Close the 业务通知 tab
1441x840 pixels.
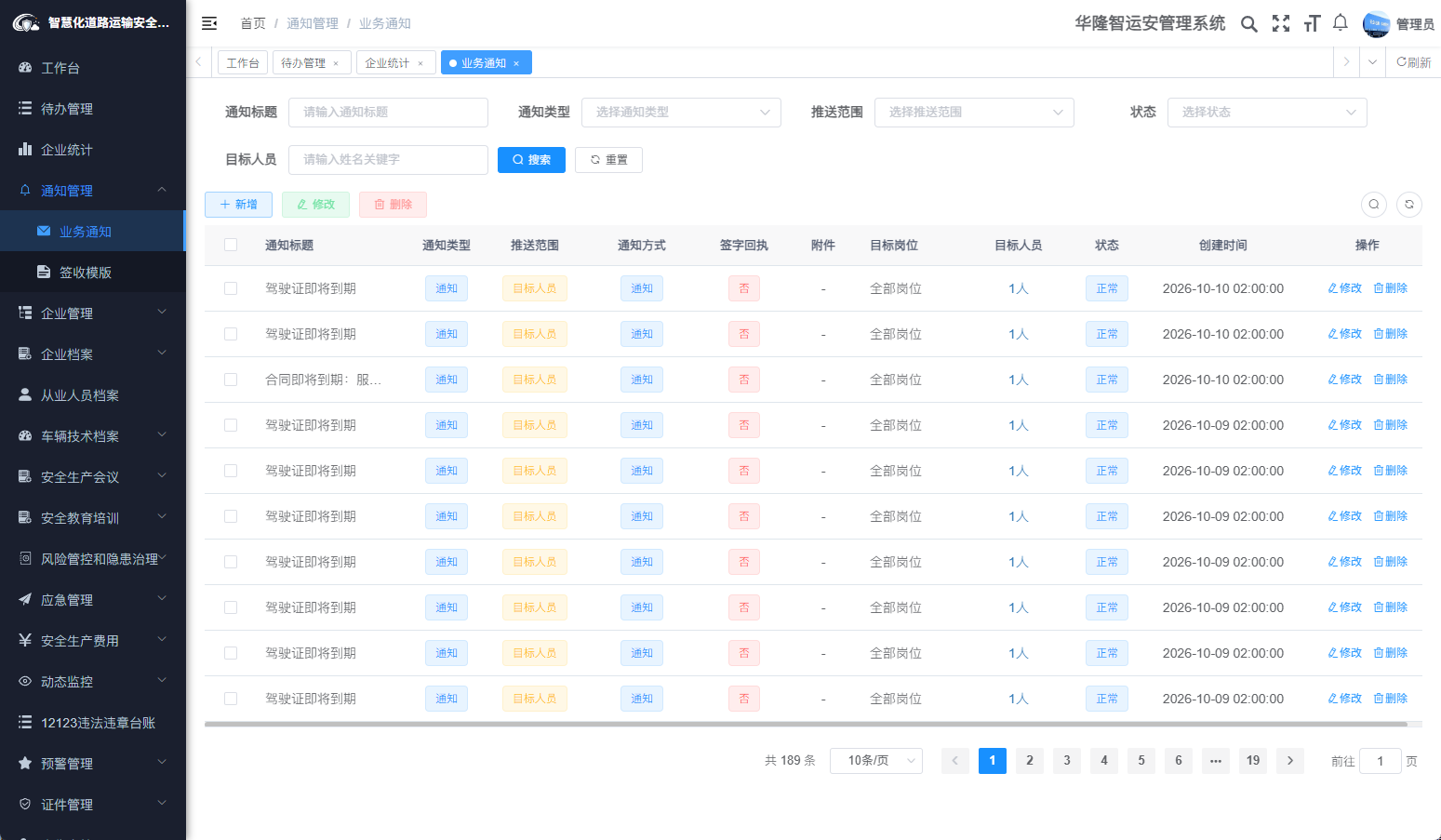tap(516, 63)
